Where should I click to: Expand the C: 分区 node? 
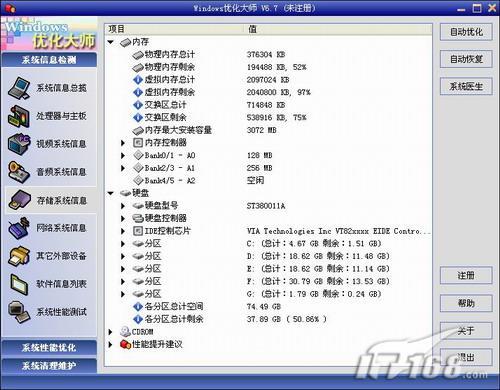(x=123, y=244)
